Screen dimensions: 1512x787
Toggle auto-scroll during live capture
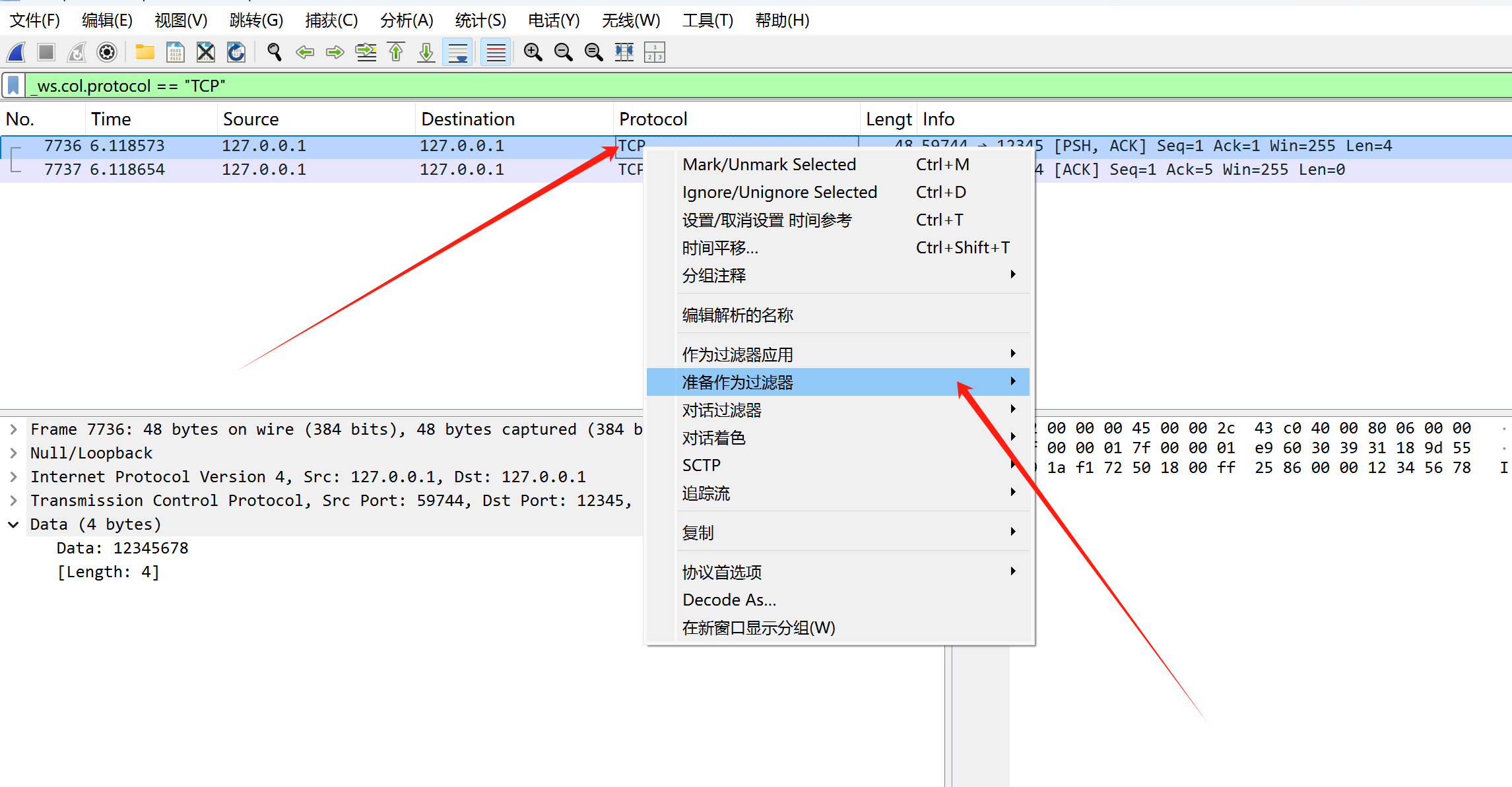click(457, 52)
